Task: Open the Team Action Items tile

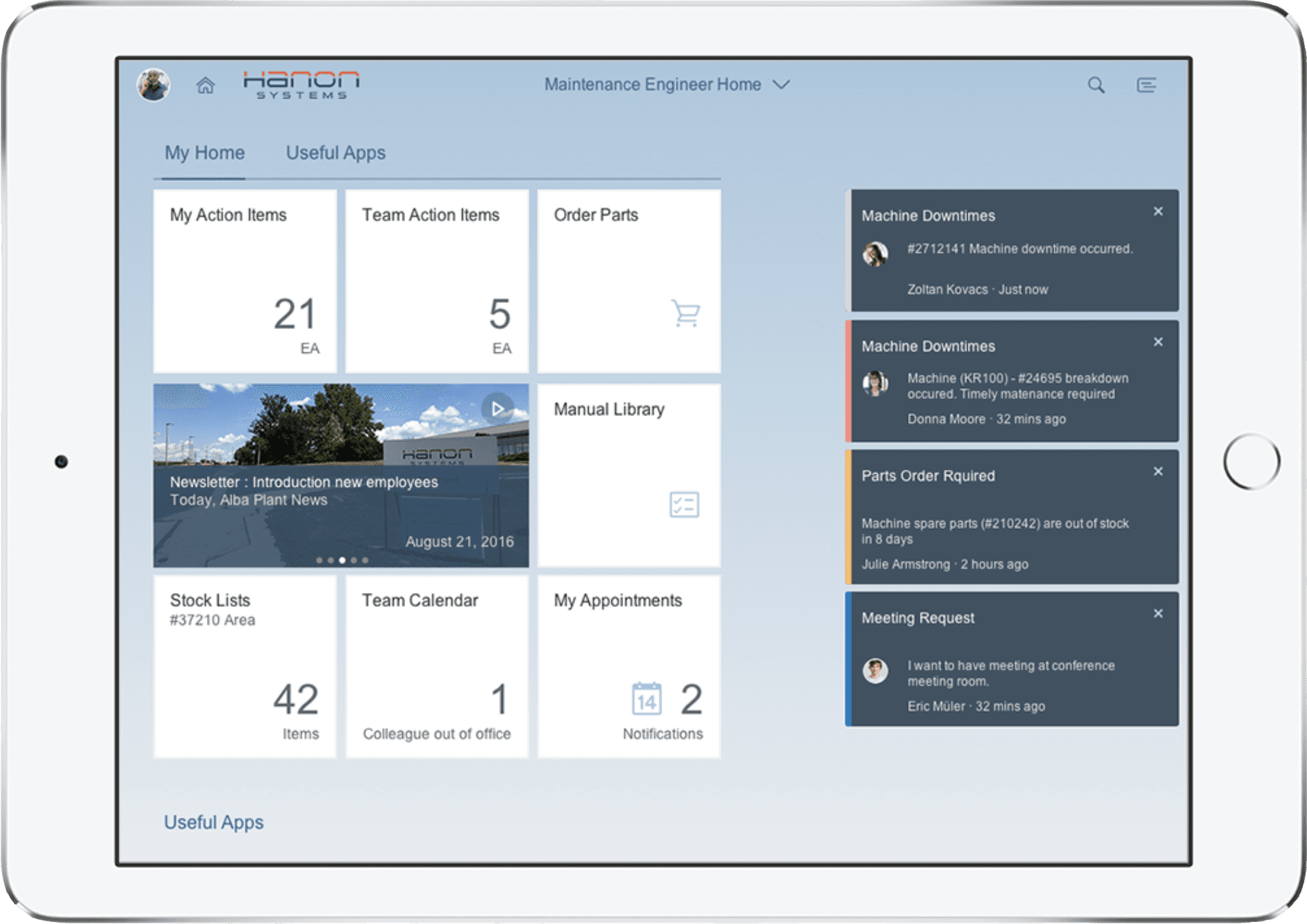Action: (437, 281)
